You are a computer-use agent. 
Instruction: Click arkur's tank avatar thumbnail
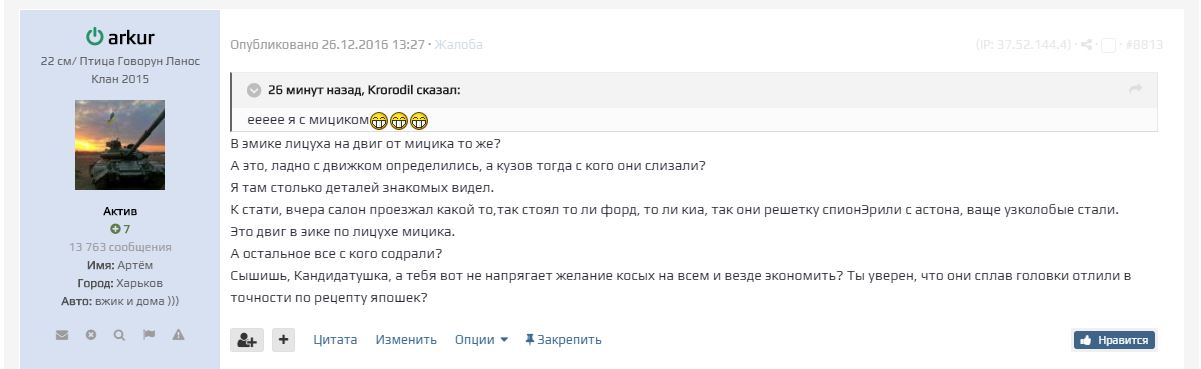coord(120,145)
